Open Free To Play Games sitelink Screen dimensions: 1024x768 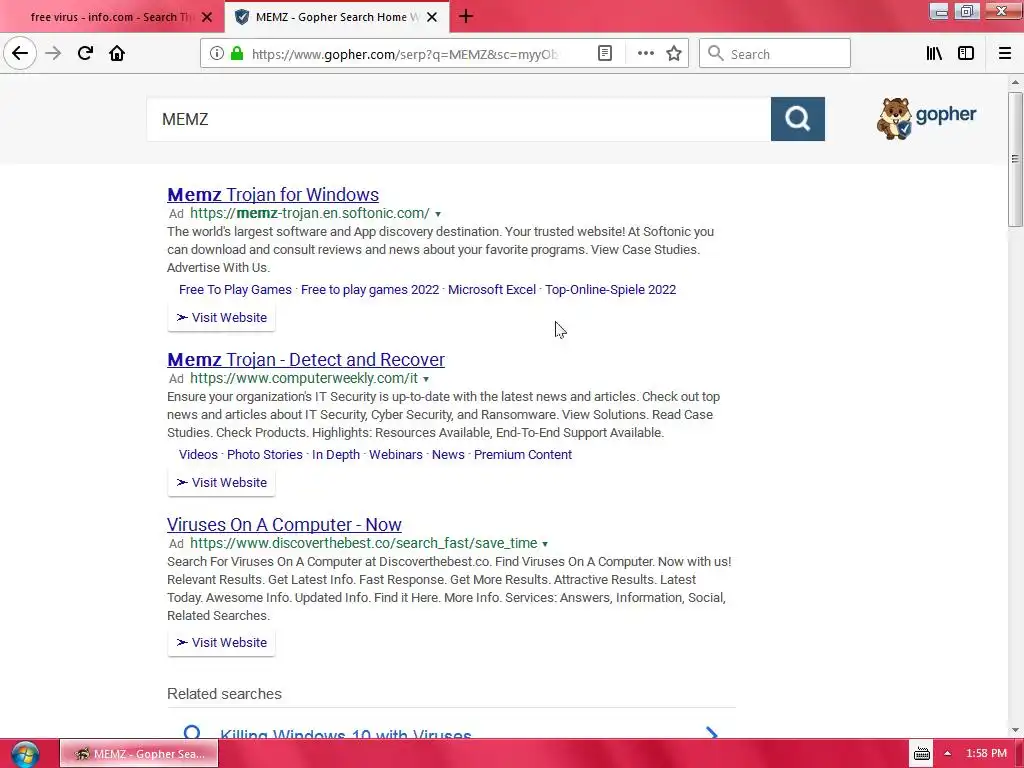coord(235,290)
